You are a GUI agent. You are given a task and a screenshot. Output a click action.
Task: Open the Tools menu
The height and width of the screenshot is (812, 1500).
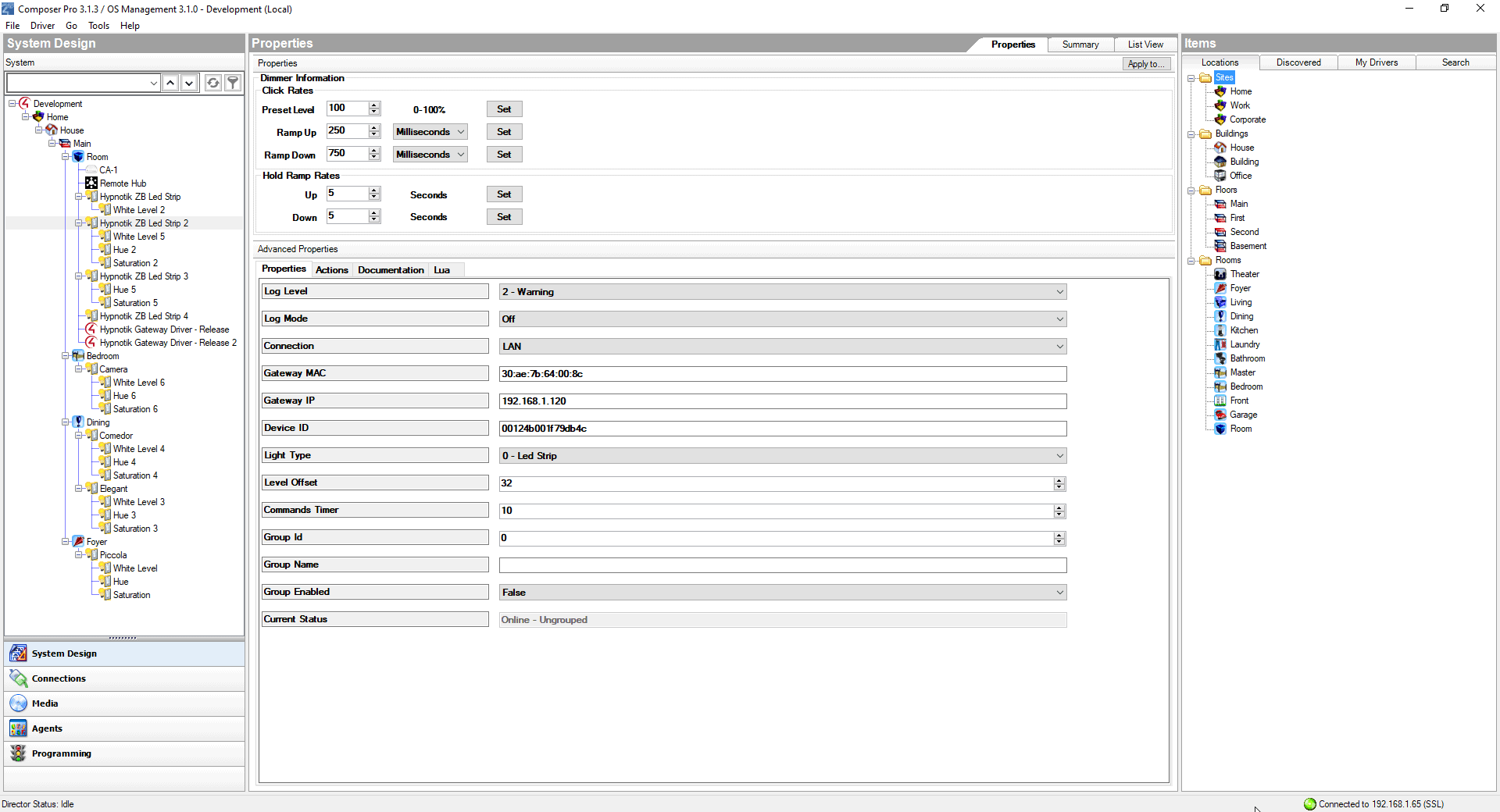tap(98, 26)
